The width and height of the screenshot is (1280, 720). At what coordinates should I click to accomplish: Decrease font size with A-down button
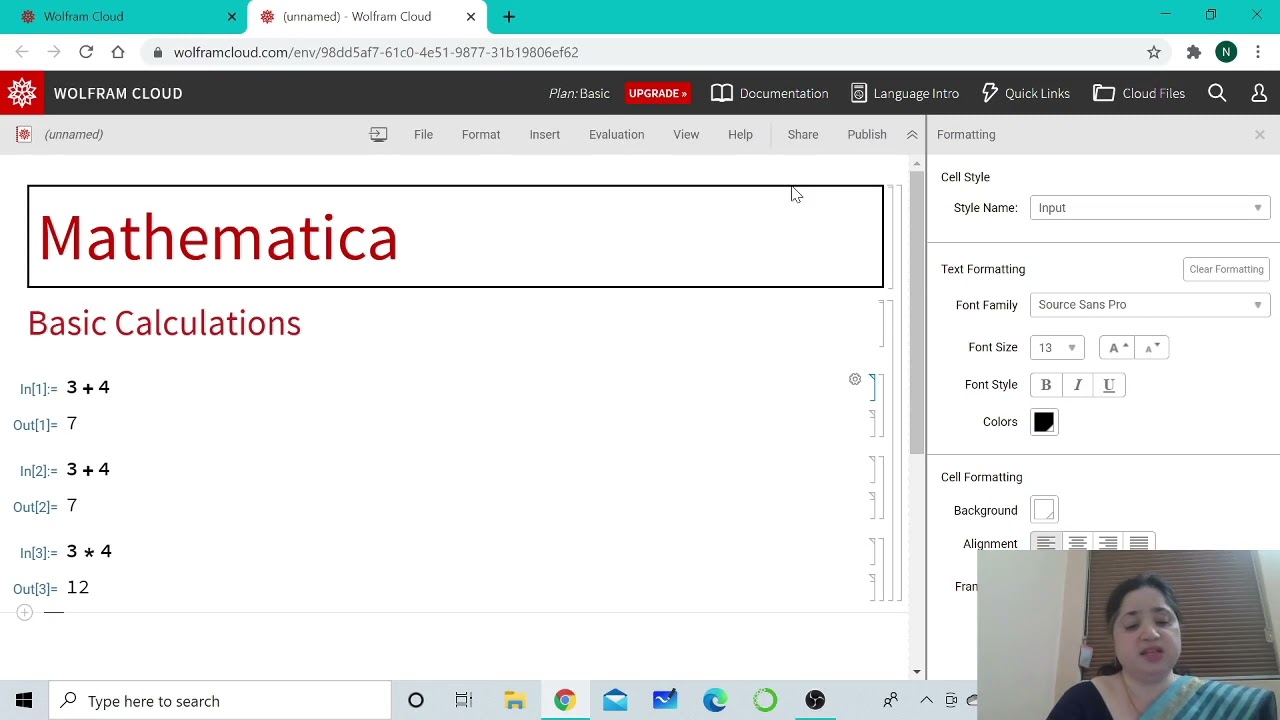[1151, 348]
